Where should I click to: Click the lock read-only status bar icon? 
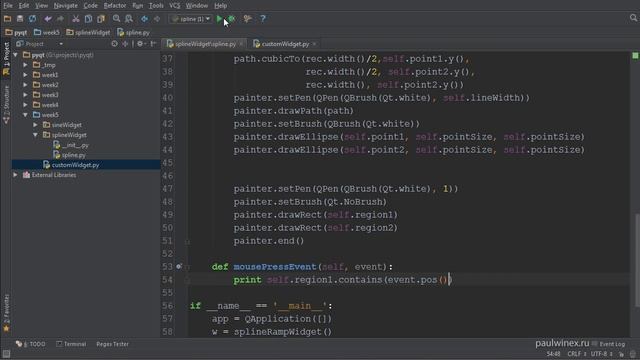pos(621,354)
